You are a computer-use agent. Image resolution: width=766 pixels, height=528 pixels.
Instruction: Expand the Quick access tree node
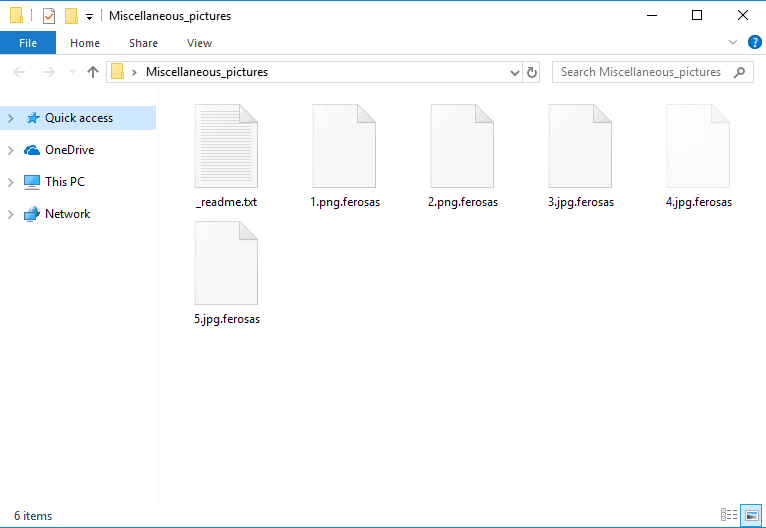click(11, 118)
